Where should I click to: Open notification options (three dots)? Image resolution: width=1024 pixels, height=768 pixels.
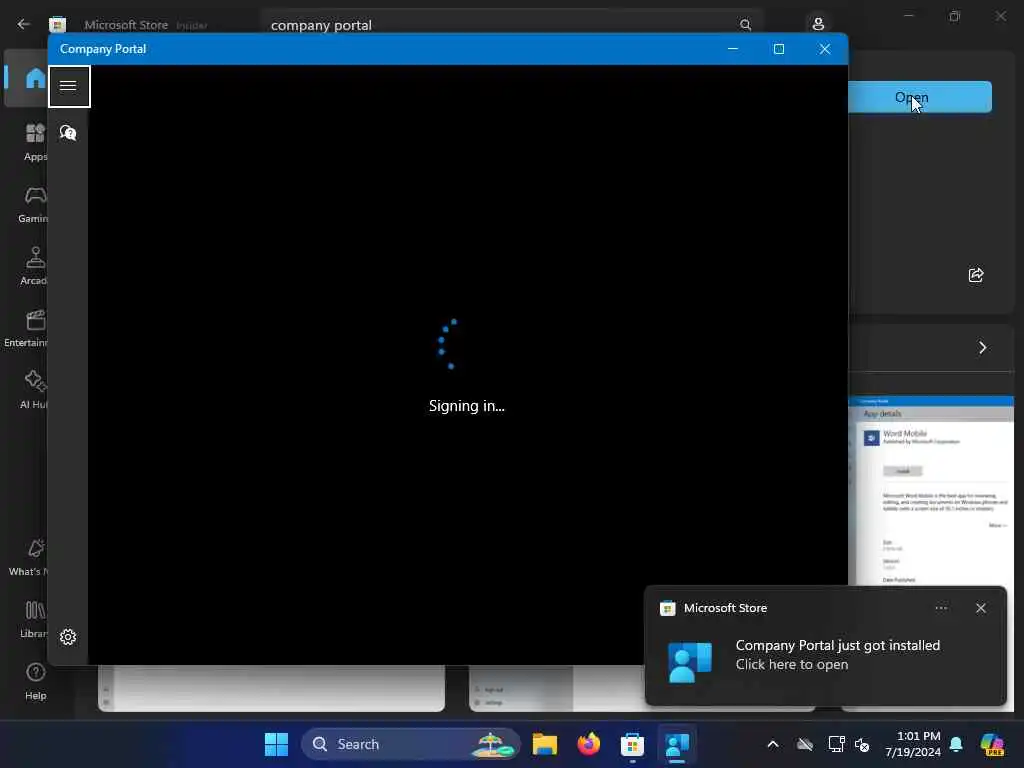(x=941, y=608)
